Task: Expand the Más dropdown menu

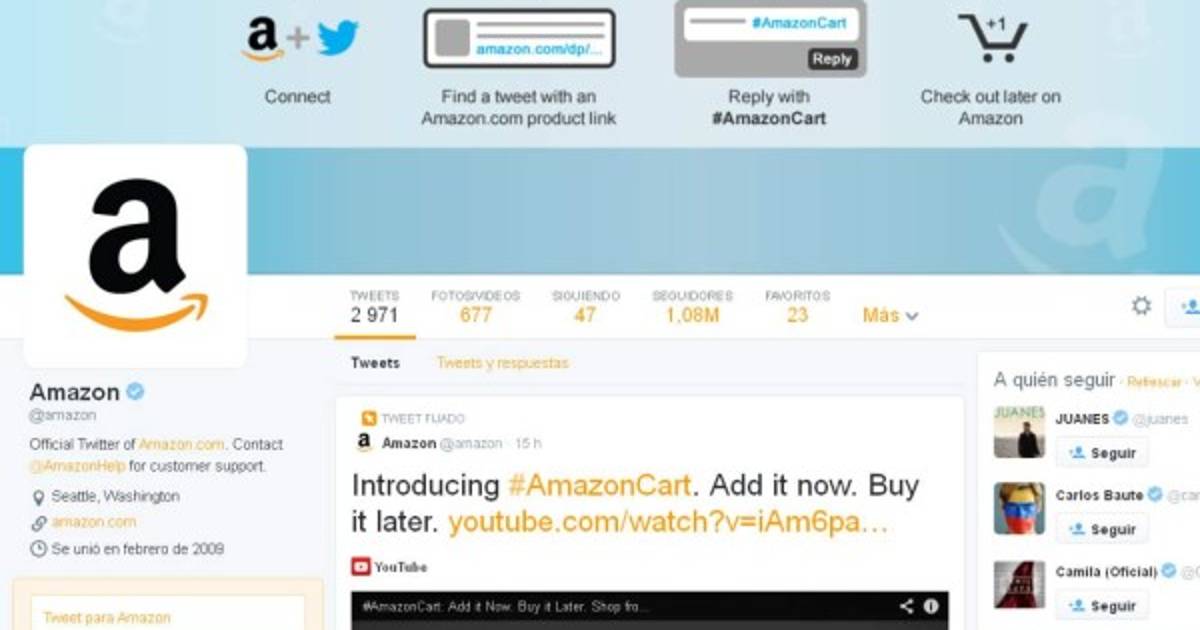Action: 890,315
